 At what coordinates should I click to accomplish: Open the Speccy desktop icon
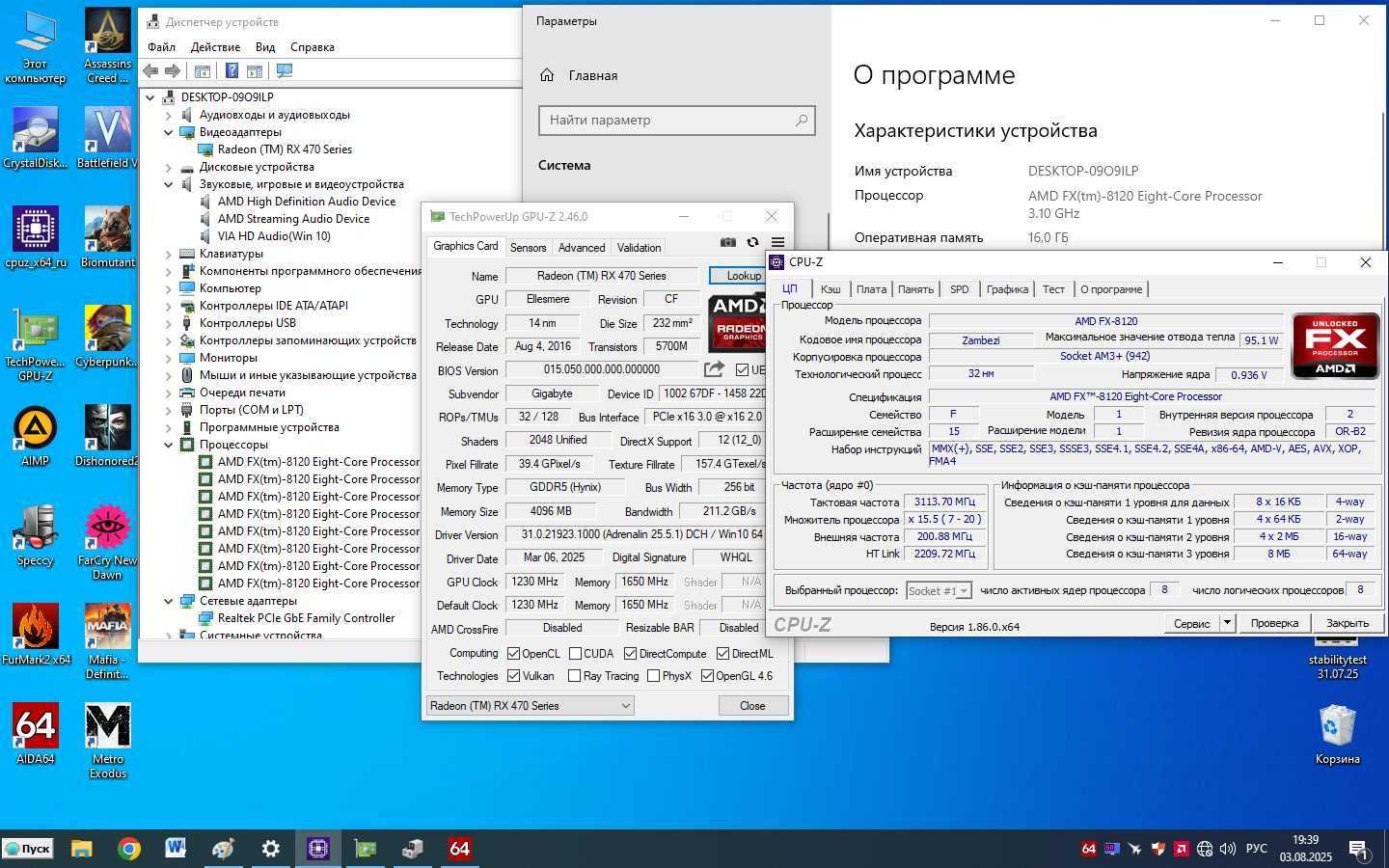[36, 535]
